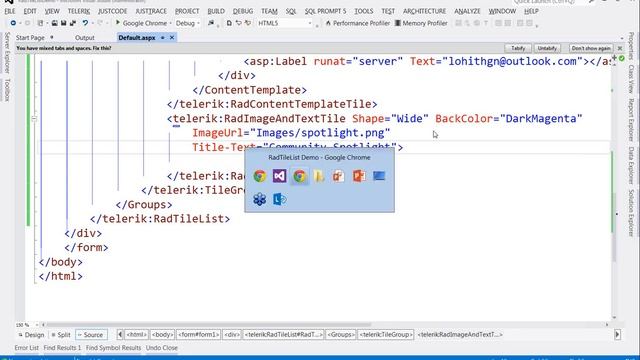Open the Debug configuration dropdown
This screenshot has height=360, width=640.
pyautogui.click(x=198, y=23)
